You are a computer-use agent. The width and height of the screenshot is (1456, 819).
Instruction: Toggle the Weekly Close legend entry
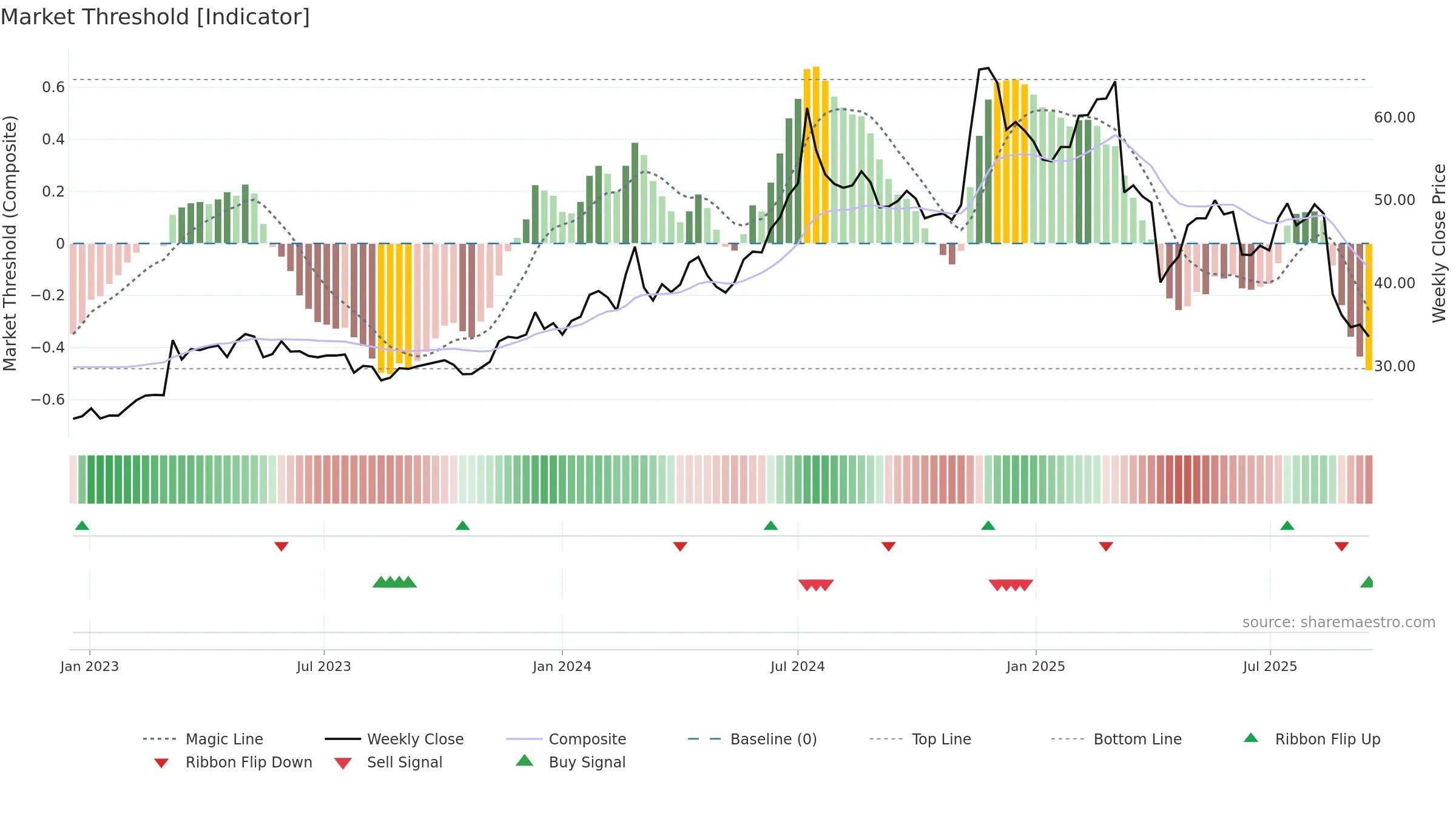[394, 739]
